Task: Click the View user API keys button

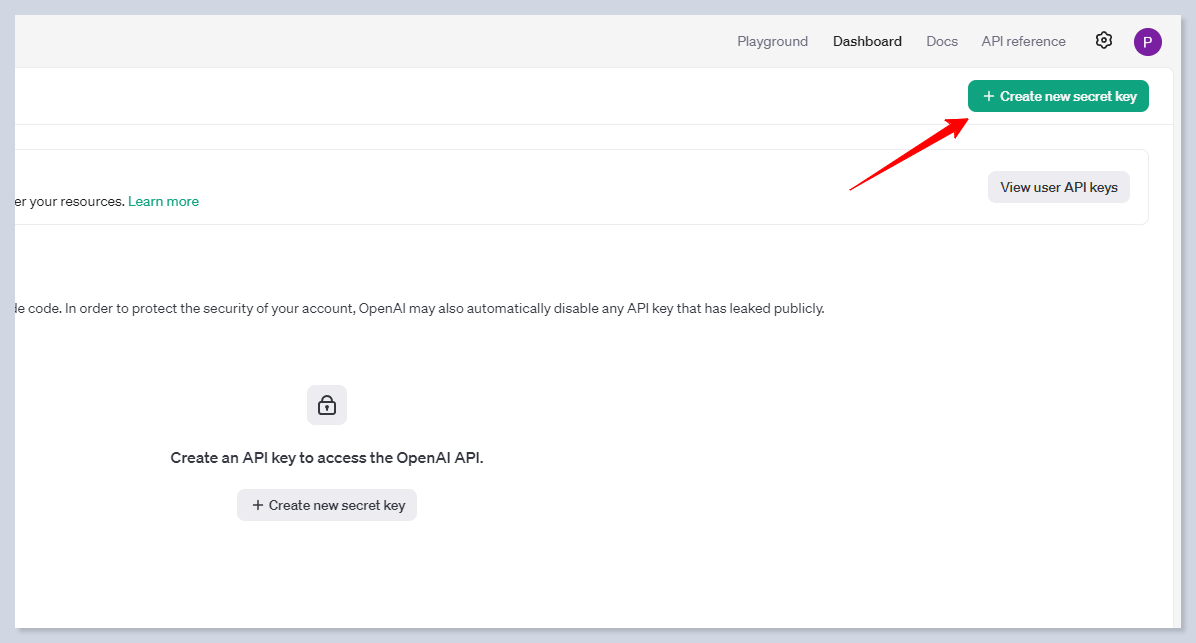Action: coord(1058,187)
